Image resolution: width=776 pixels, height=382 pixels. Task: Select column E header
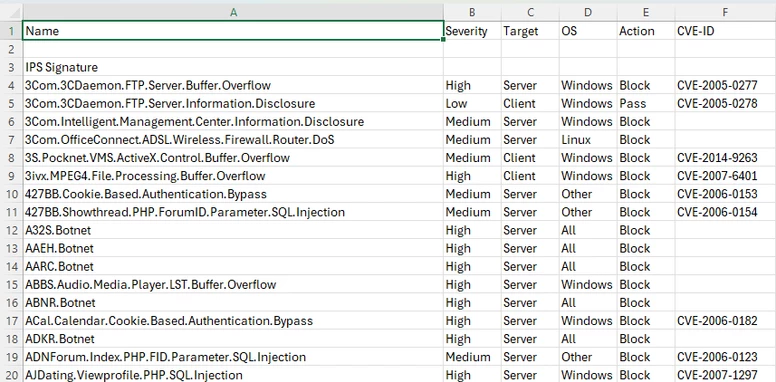[x=646, y=12]
